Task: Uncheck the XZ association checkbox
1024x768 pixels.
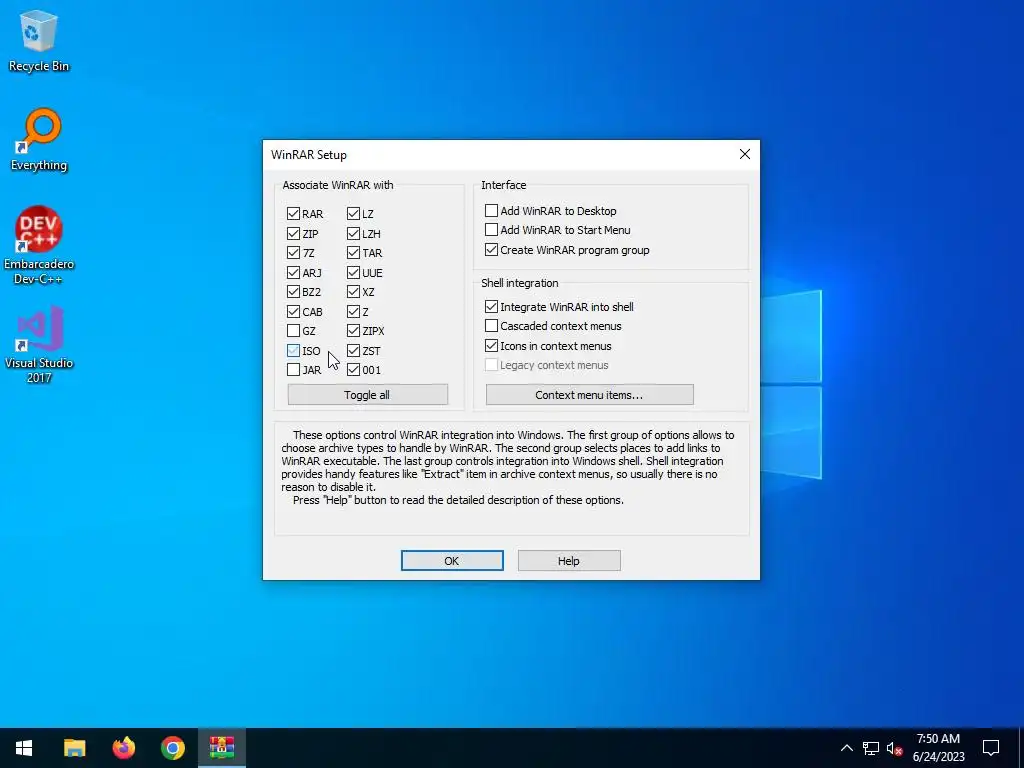Action: click(x=353, y=292)
